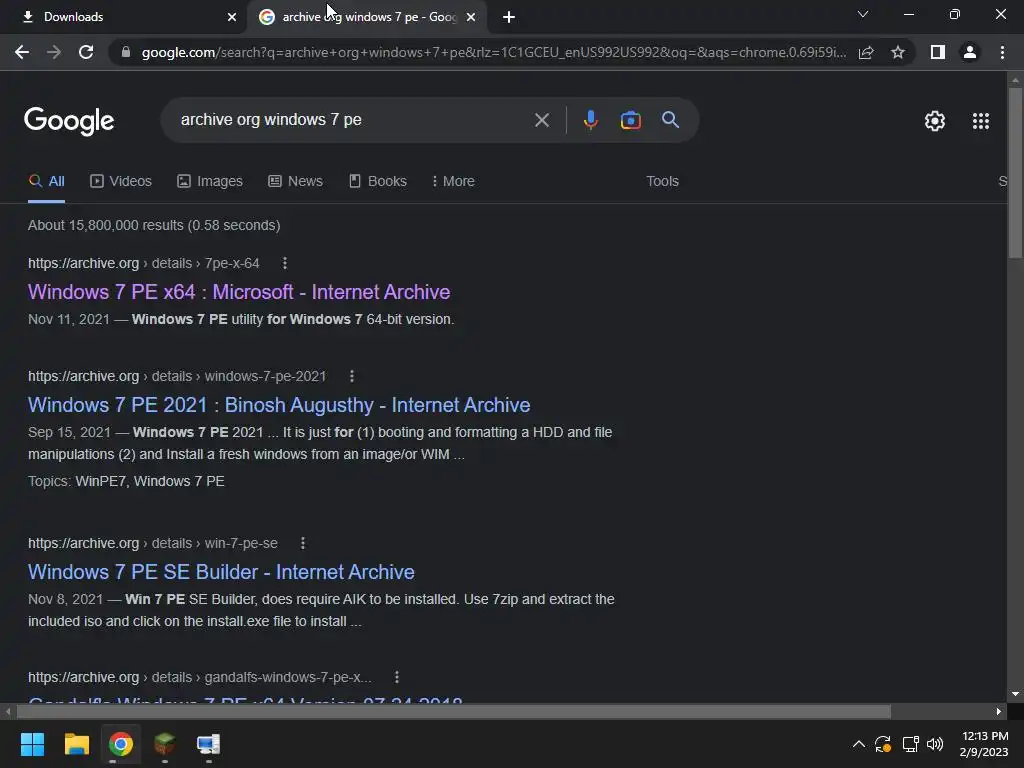Reload the Google search page
The height and width of the screenshot is (768, 1024).
(86, 52)
